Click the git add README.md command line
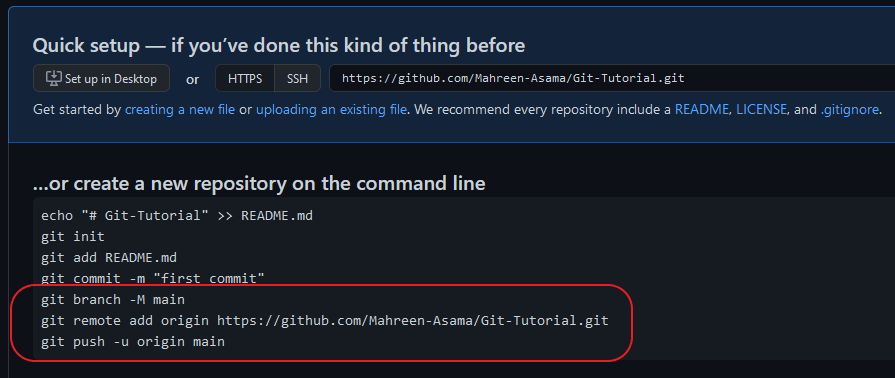The width and height of the screenshot is (895, 378). (x=112, y=258)
